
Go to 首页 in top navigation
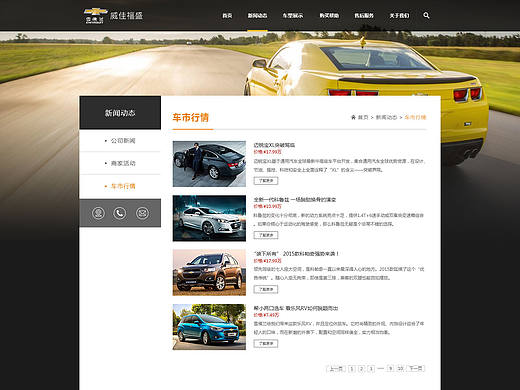tap(227, 16)
